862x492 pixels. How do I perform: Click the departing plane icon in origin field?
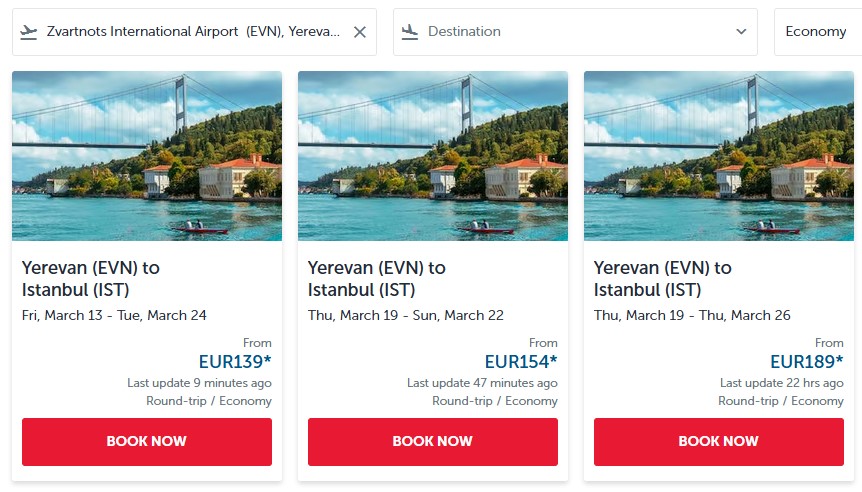point(29,32)
